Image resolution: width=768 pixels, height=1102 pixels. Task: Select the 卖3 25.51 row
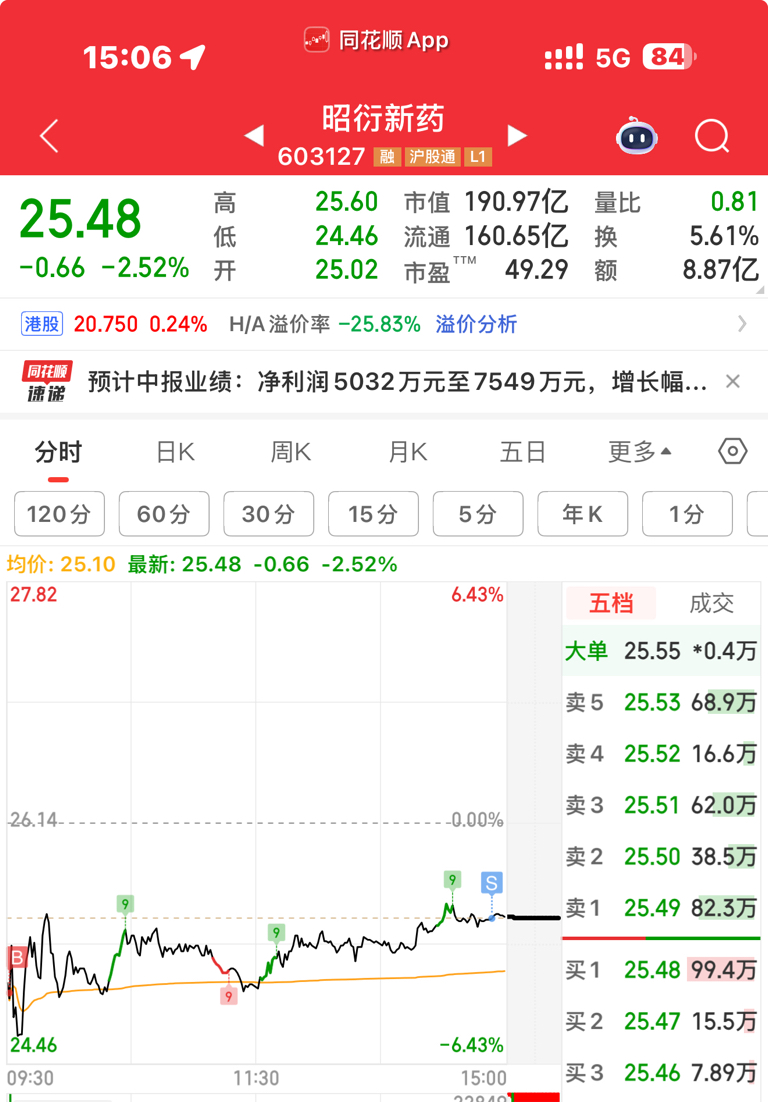pos(661,805)
